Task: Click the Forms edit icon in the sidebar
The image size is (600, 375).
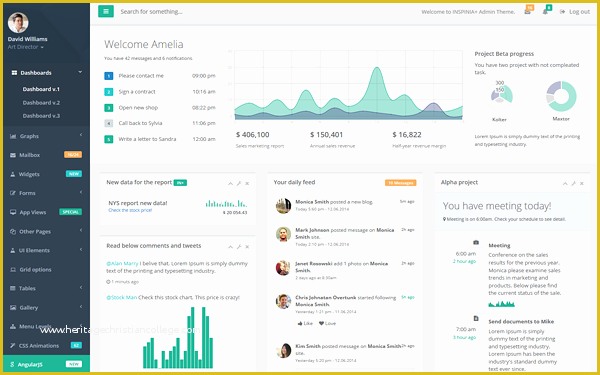Action: click(13, 193)
